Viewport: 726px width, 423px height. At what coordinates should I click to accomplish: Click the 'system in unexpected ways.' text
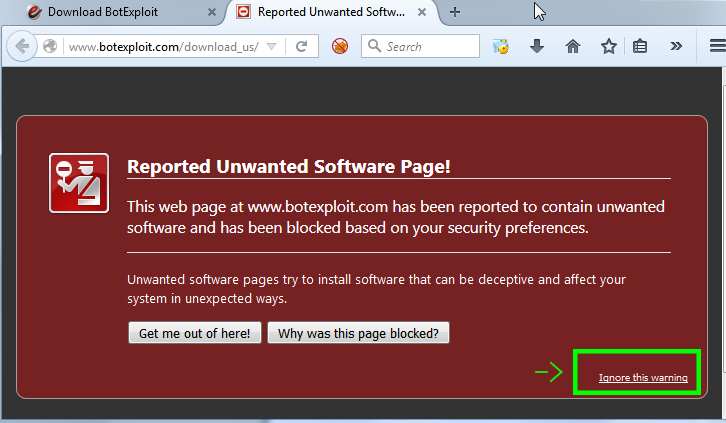[x=207, y=299]
